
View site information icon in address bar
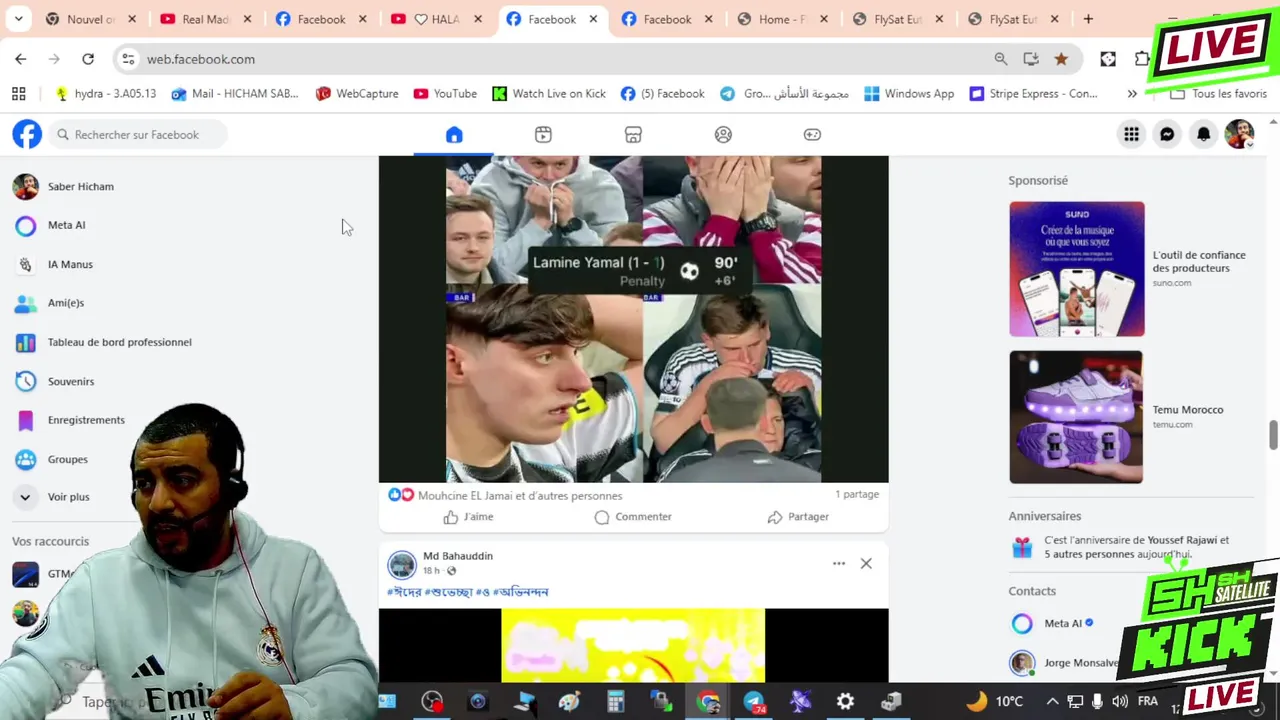(x=128, y=59)
